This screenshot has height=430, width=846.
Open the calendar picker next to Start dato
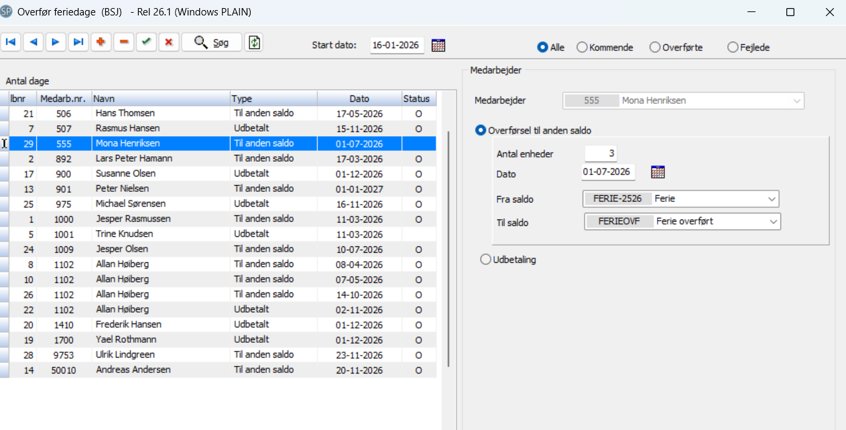439,45
